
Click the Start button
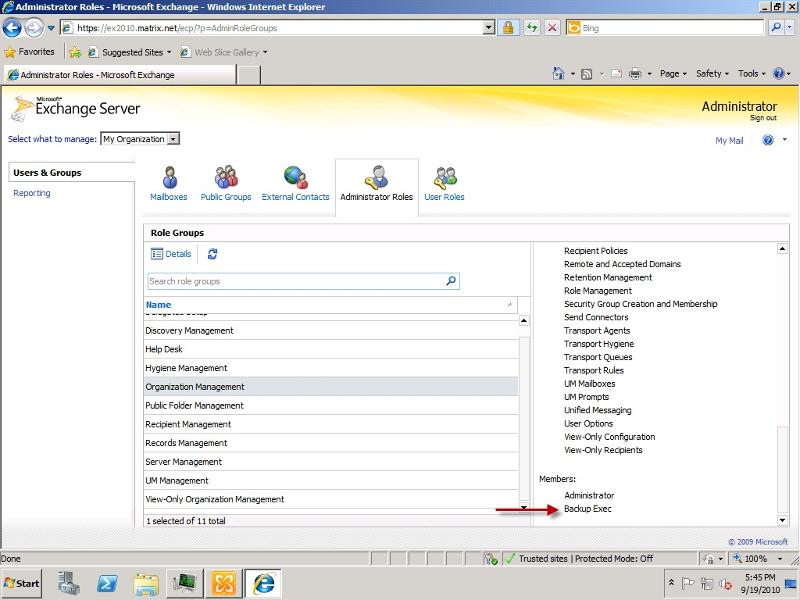tap(21, 583)
